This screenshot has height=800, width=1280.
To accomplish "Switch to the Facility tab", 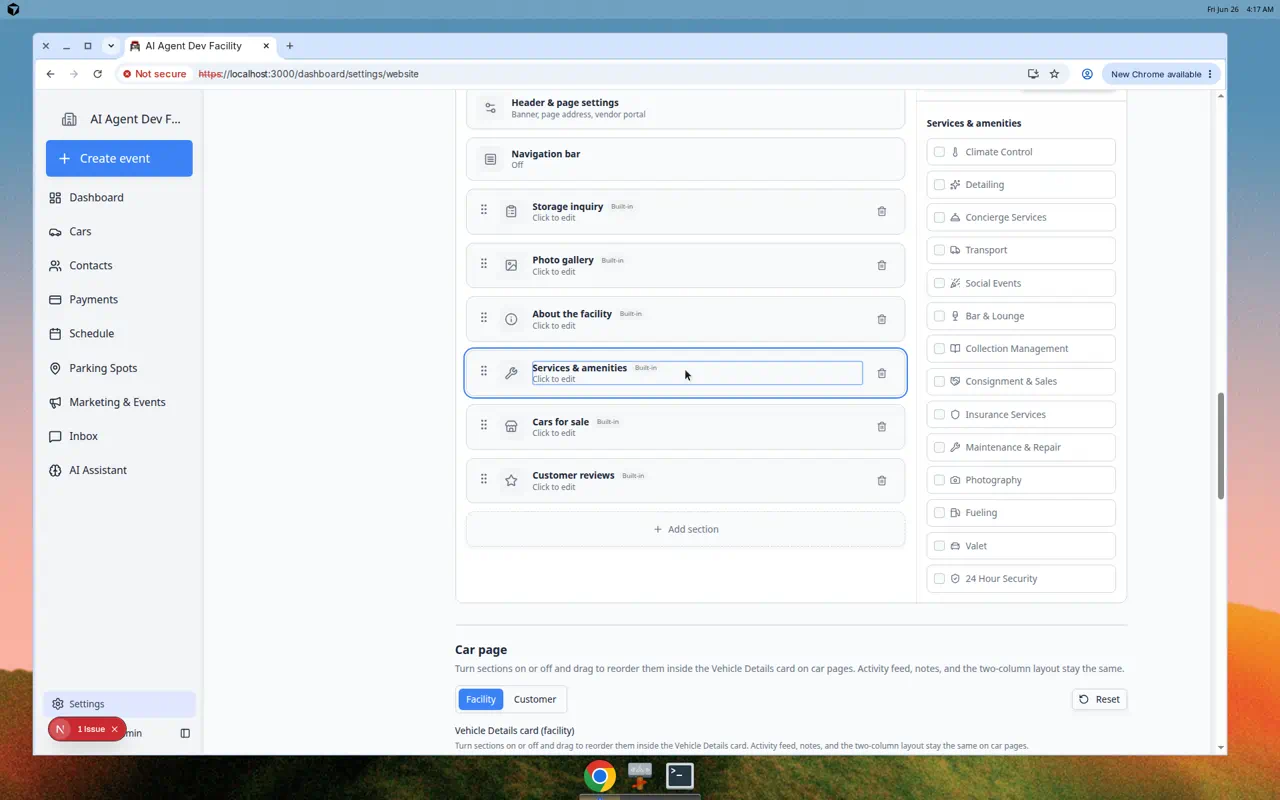I will coord(480,699).
